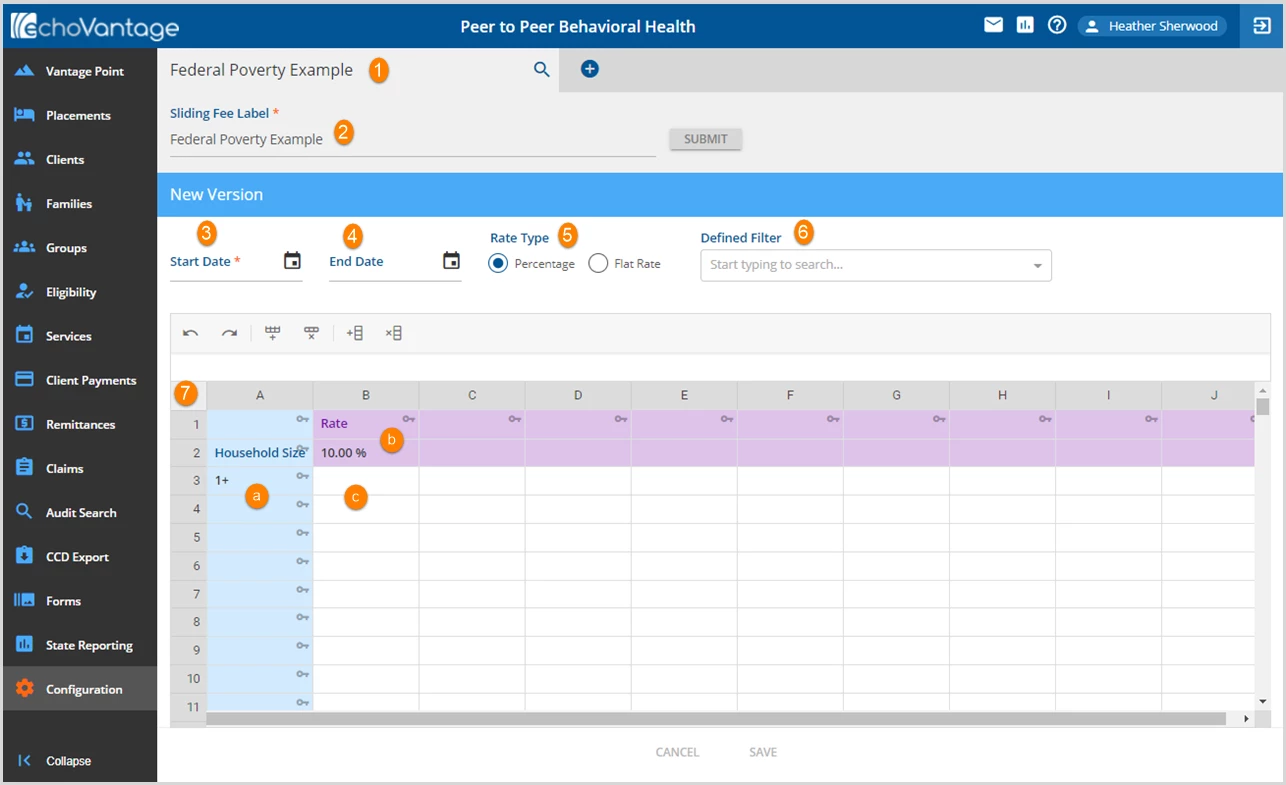Open the Start Date calendar picker
The width and height of the screenshot is (1286, 785).
coord(292,261)
